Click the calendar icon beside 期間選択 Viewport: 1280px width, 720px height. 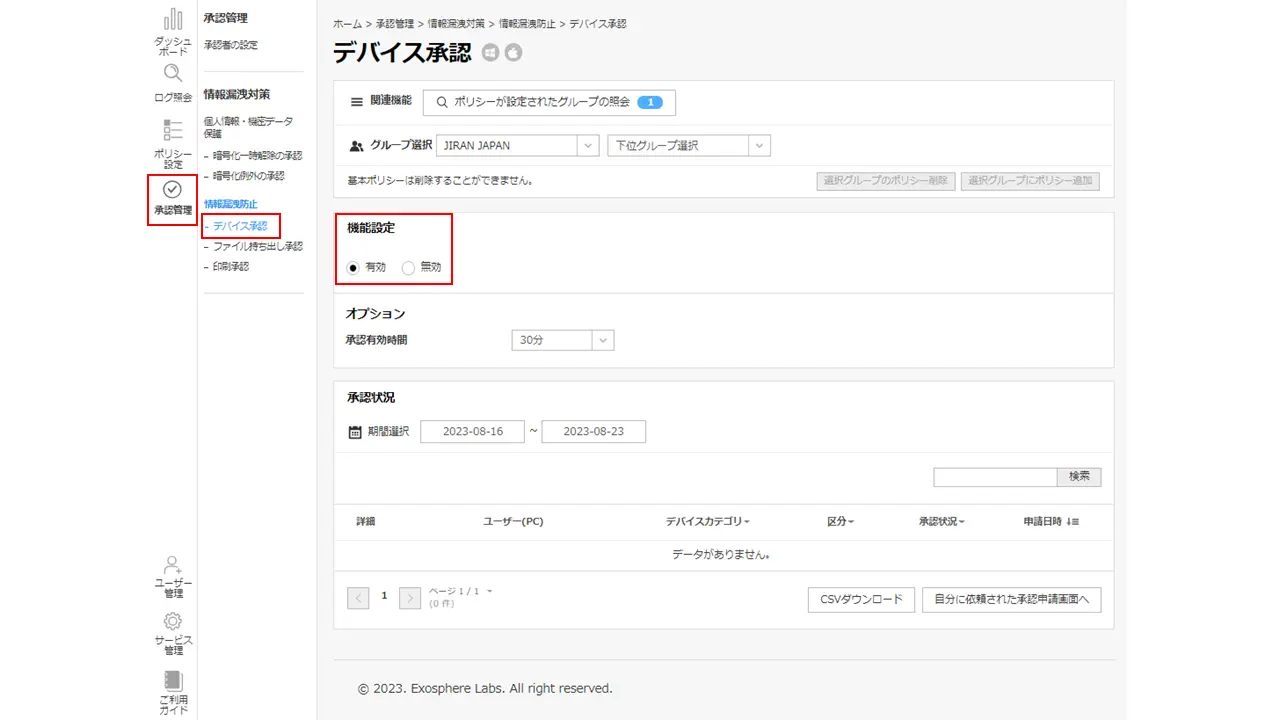pyautogui.click(x=355, y=432)
